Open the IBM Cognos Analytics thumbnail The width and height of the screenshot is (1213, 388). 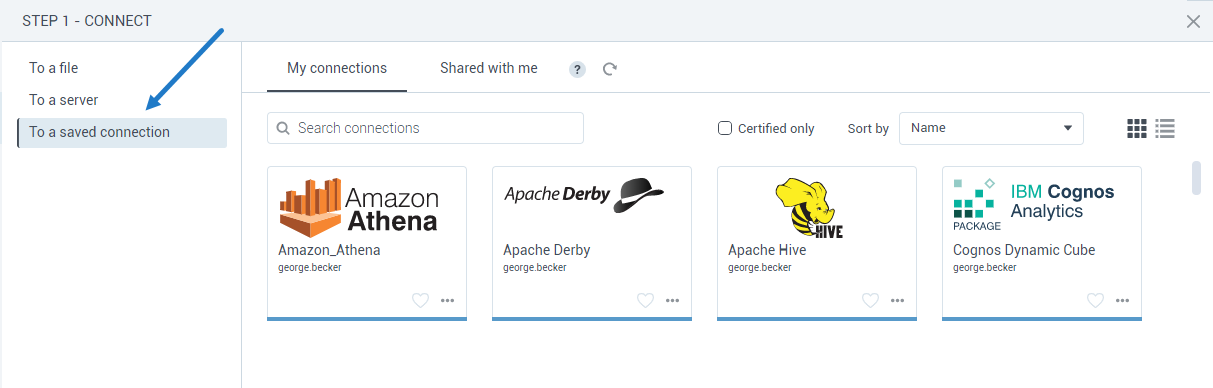tap(1033, 204)
